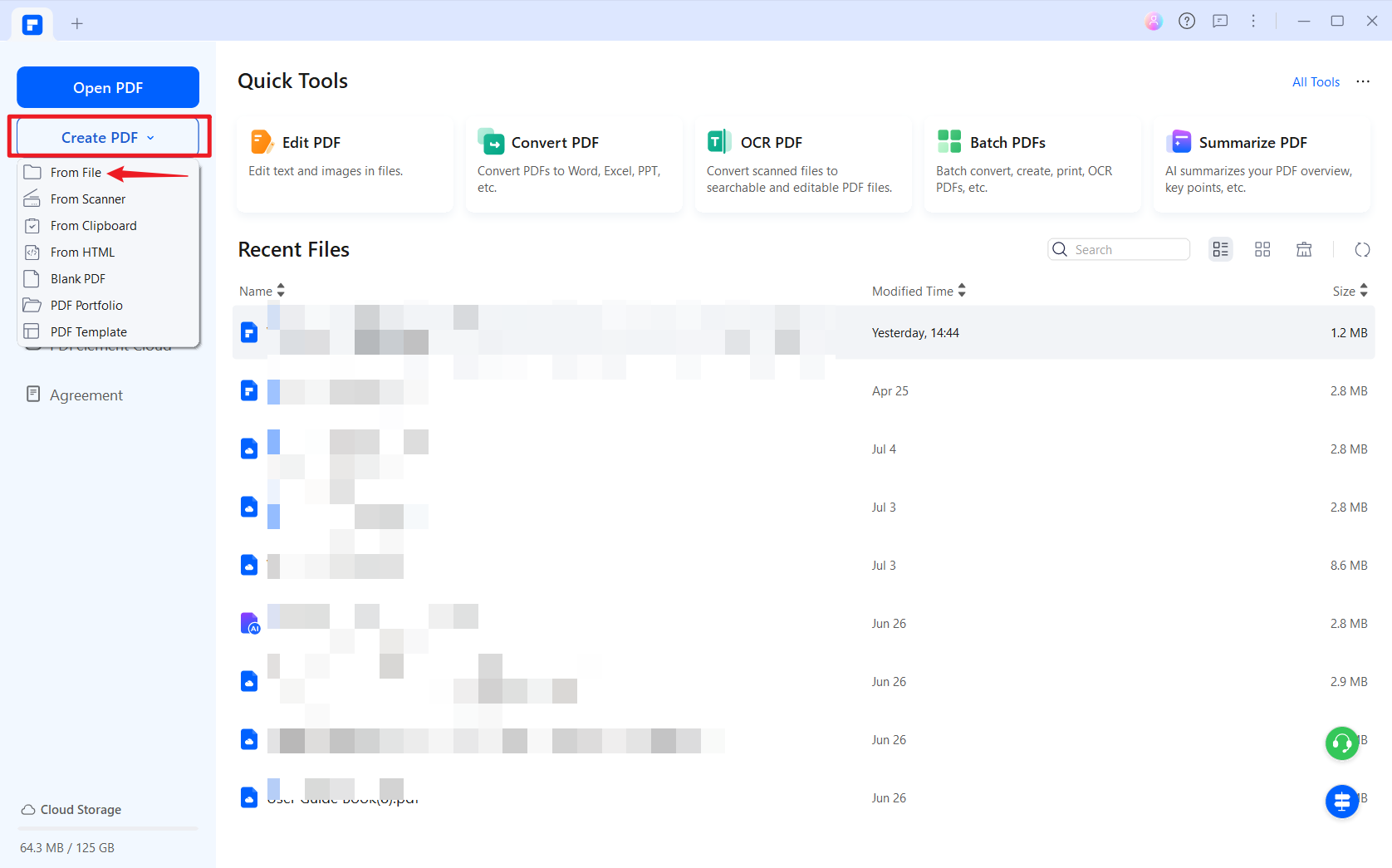The image size is (1392, 868).
Task: Click the file icon in Apr 25 row
Action: coord(249,390)
